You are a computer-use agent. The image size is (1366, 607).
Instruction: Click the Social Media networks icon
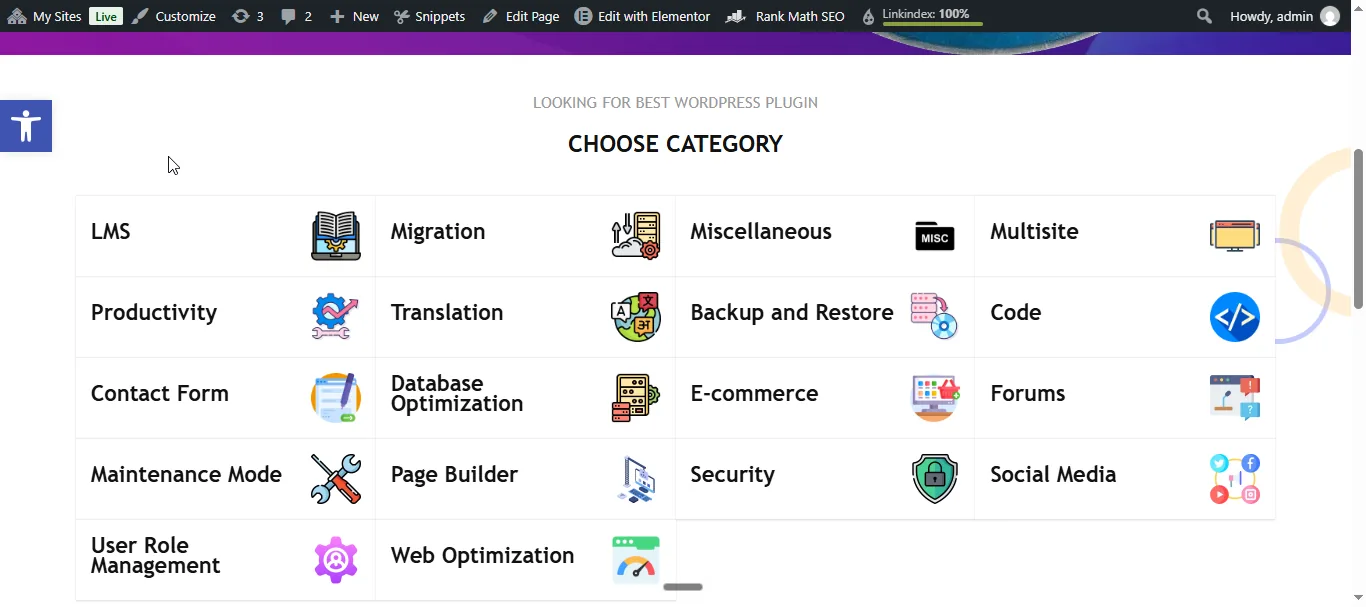1235,479
